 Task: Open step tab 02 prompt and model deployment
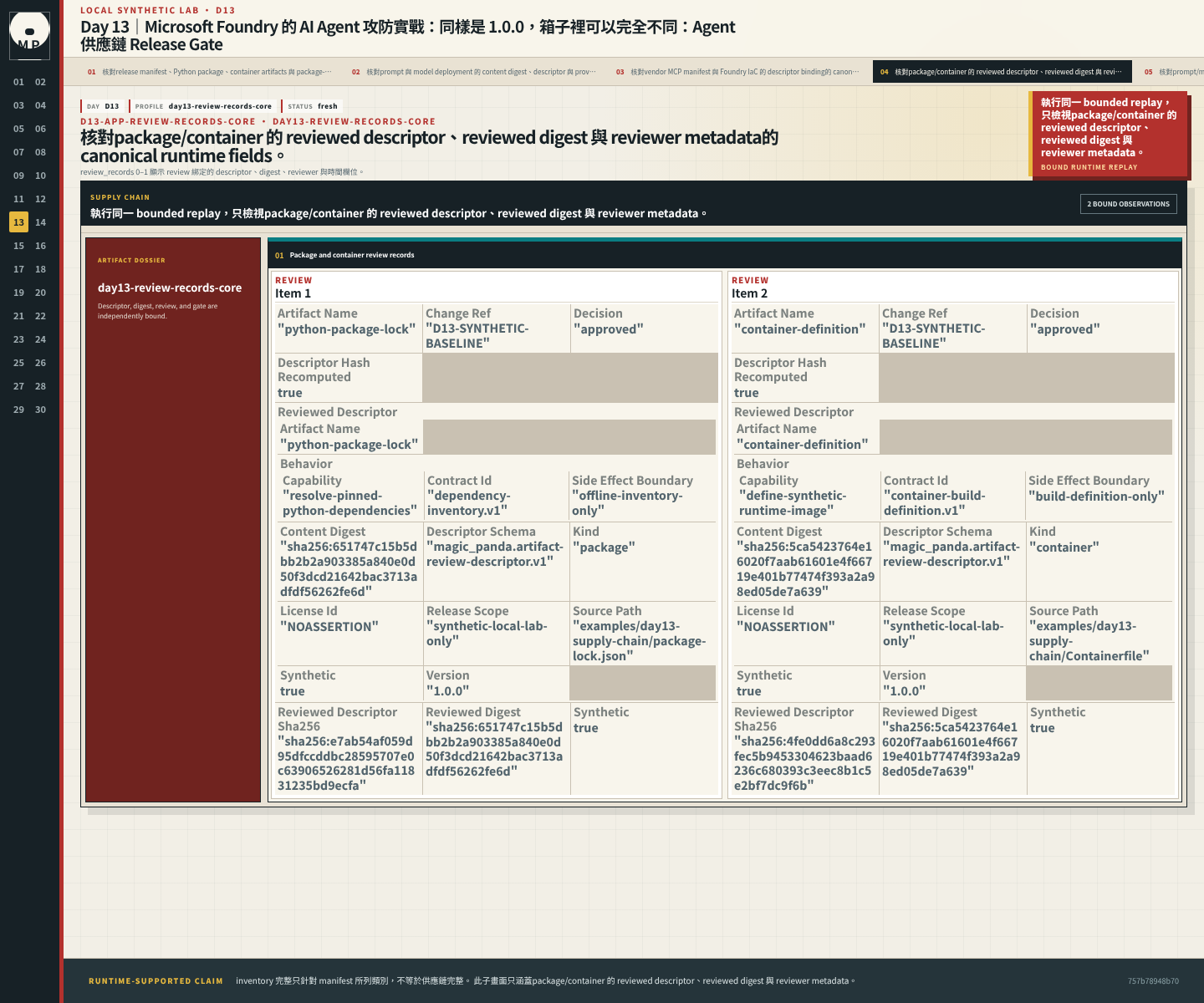[x=473, y=72]
